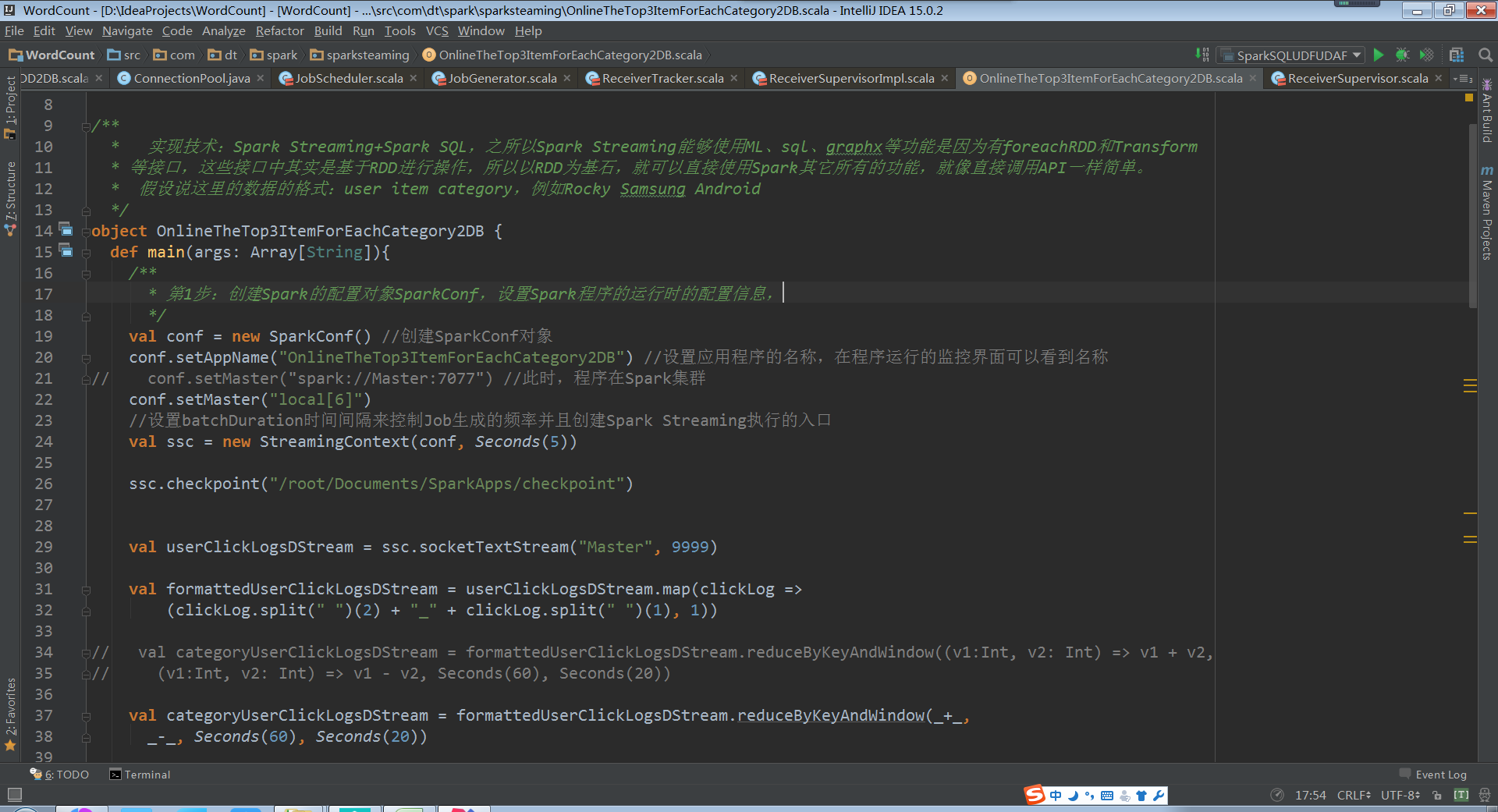
Task: Switch to ConnectionPool.java tab
Action: pyautogui.click(x=191, y=78)
